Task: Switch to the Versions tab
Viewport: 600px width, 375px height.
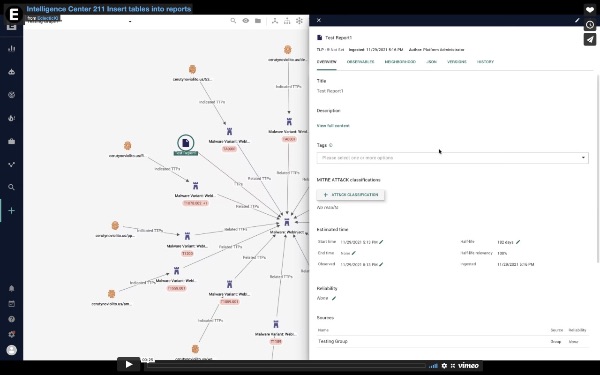Action: coord(457,62)
